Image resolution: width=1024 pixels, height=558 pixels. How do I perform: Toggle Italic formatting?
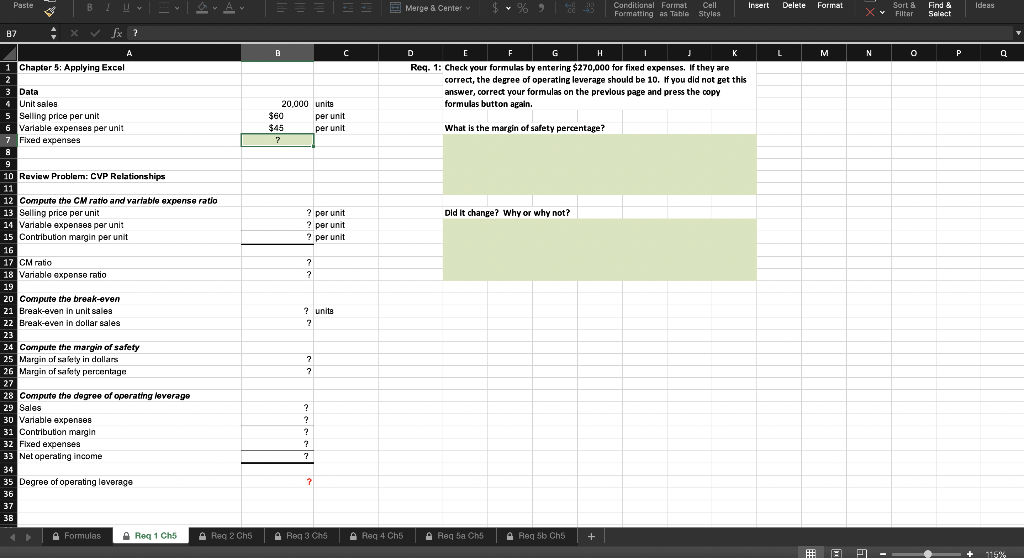tap(107, 8)
